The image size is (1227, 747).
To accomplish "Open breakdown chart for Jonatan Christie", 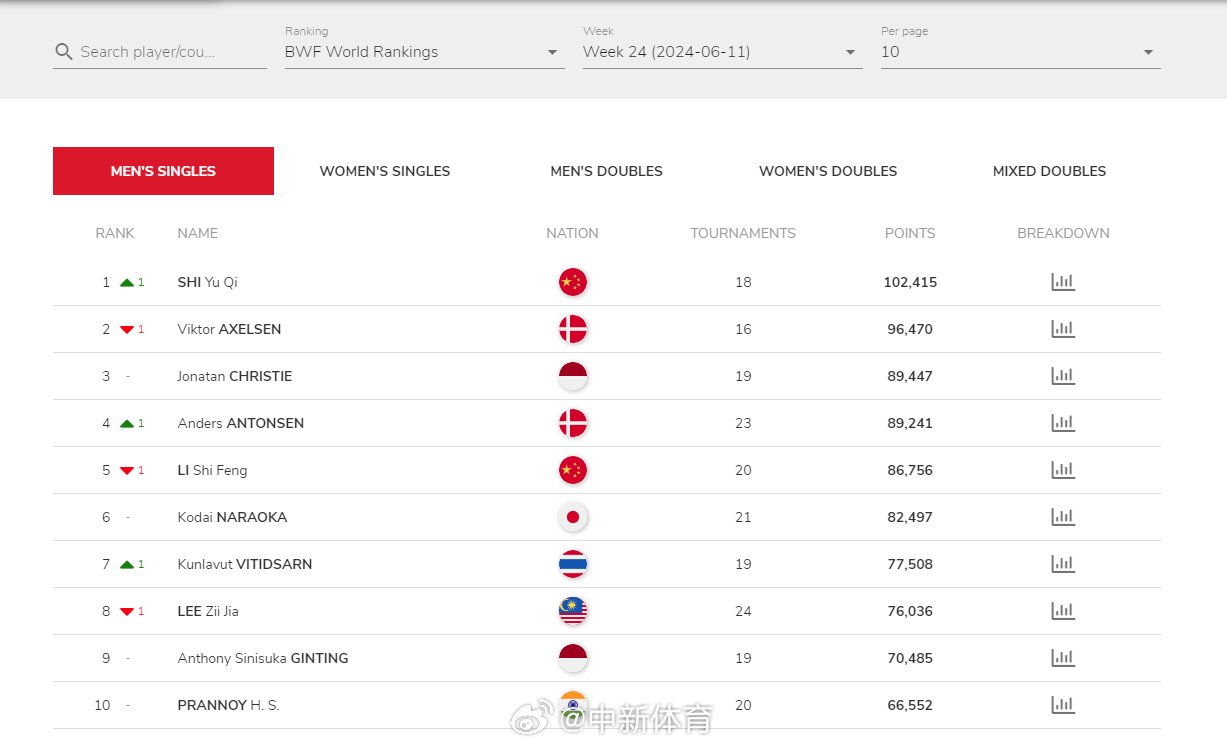I will (x=1063, y=376).
